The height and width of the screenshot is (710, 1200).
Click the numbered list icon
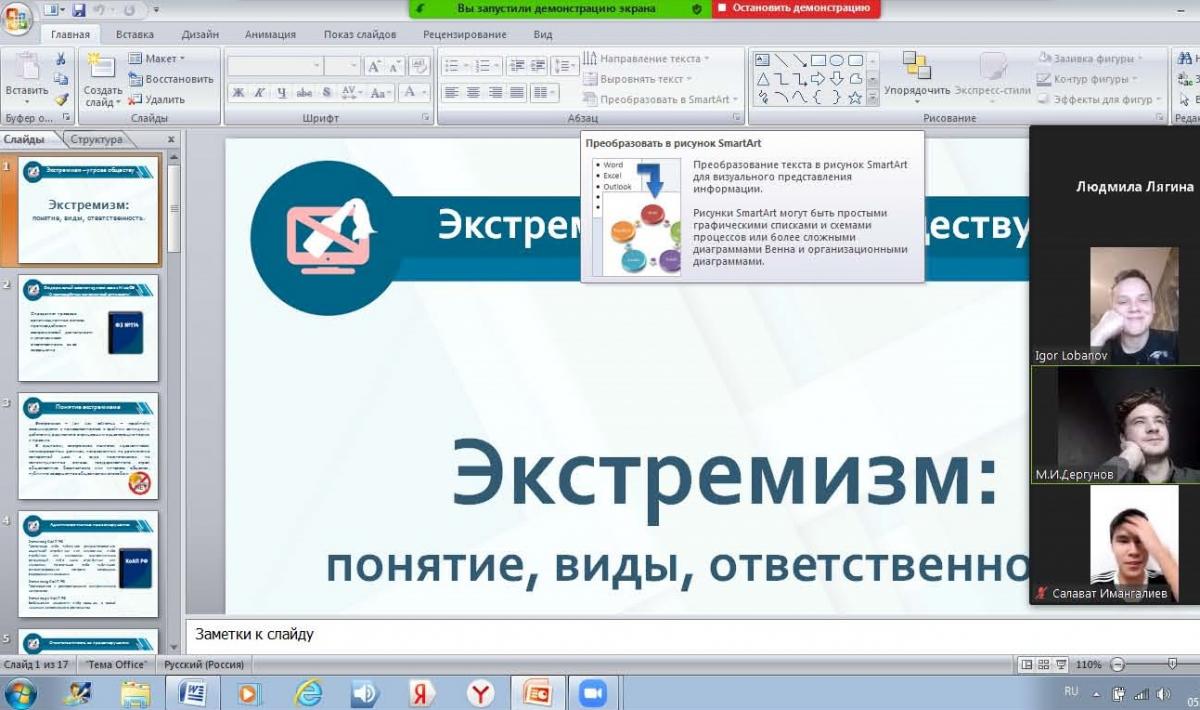click(486, 67)
